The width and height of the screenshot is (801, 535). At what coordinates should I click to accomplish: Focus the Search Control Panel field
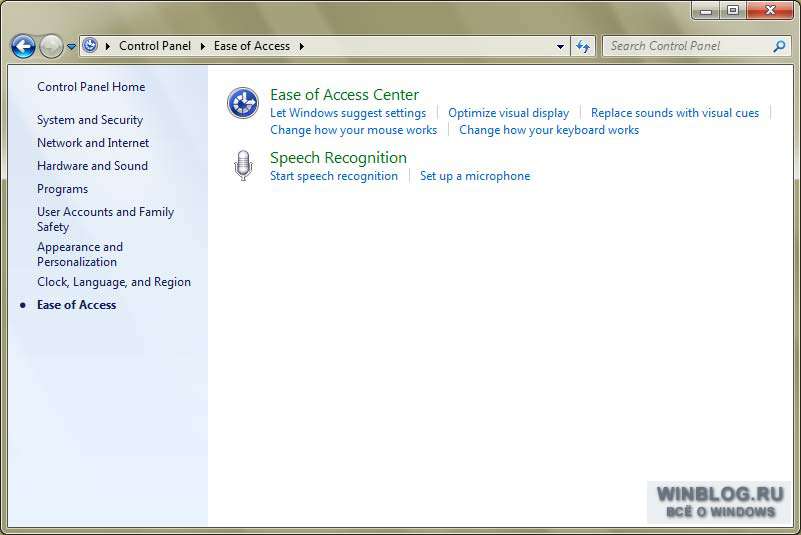[x=695, y=46]
